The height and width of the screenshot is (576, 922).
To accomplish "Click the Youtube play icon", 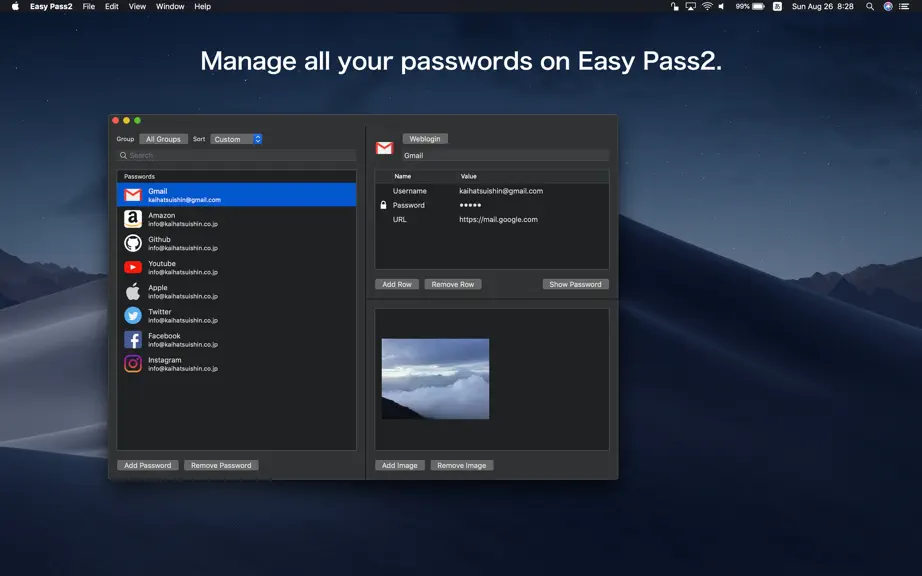I will click(133, 267).
